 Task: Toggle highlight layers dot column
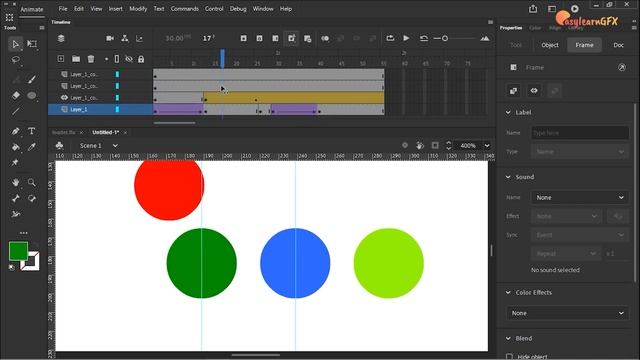tap(106, 59)
